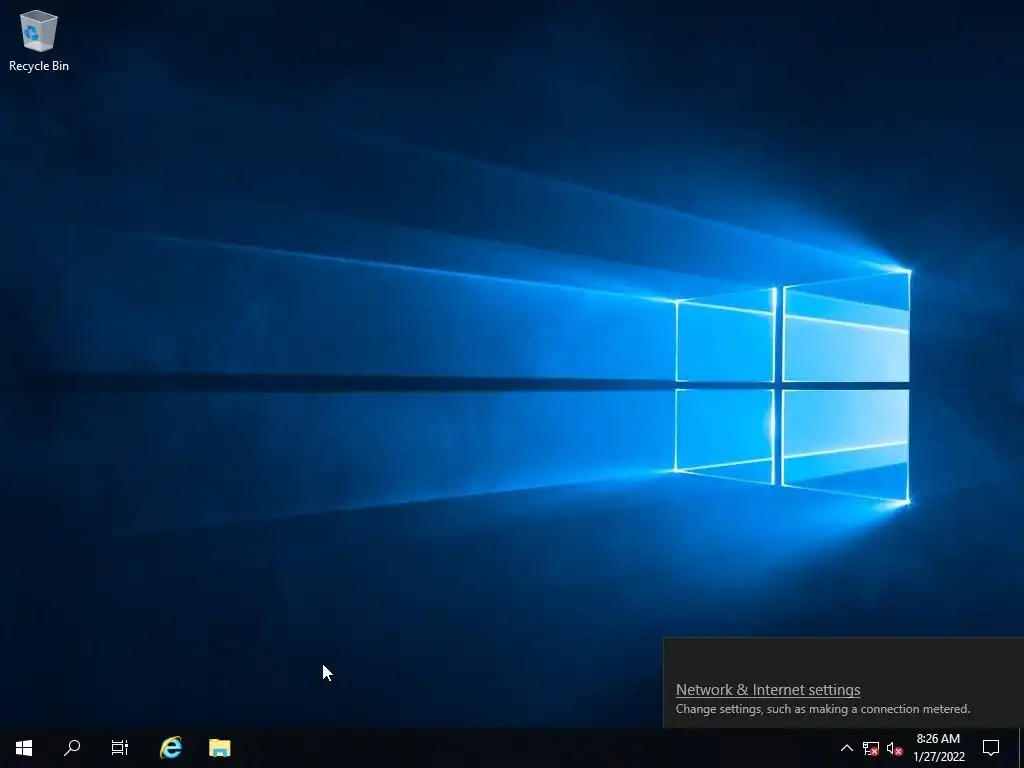Viewport: 1024px width, 768px height.
Task: Open taskbar search magnifier
Action: click(x=72, y=748)
